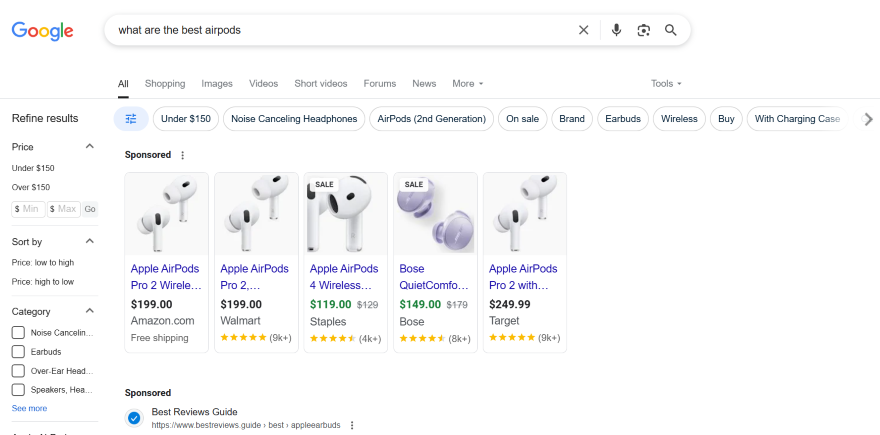
Task: Click the $249.99 Target price
Action: pos(510,305)
